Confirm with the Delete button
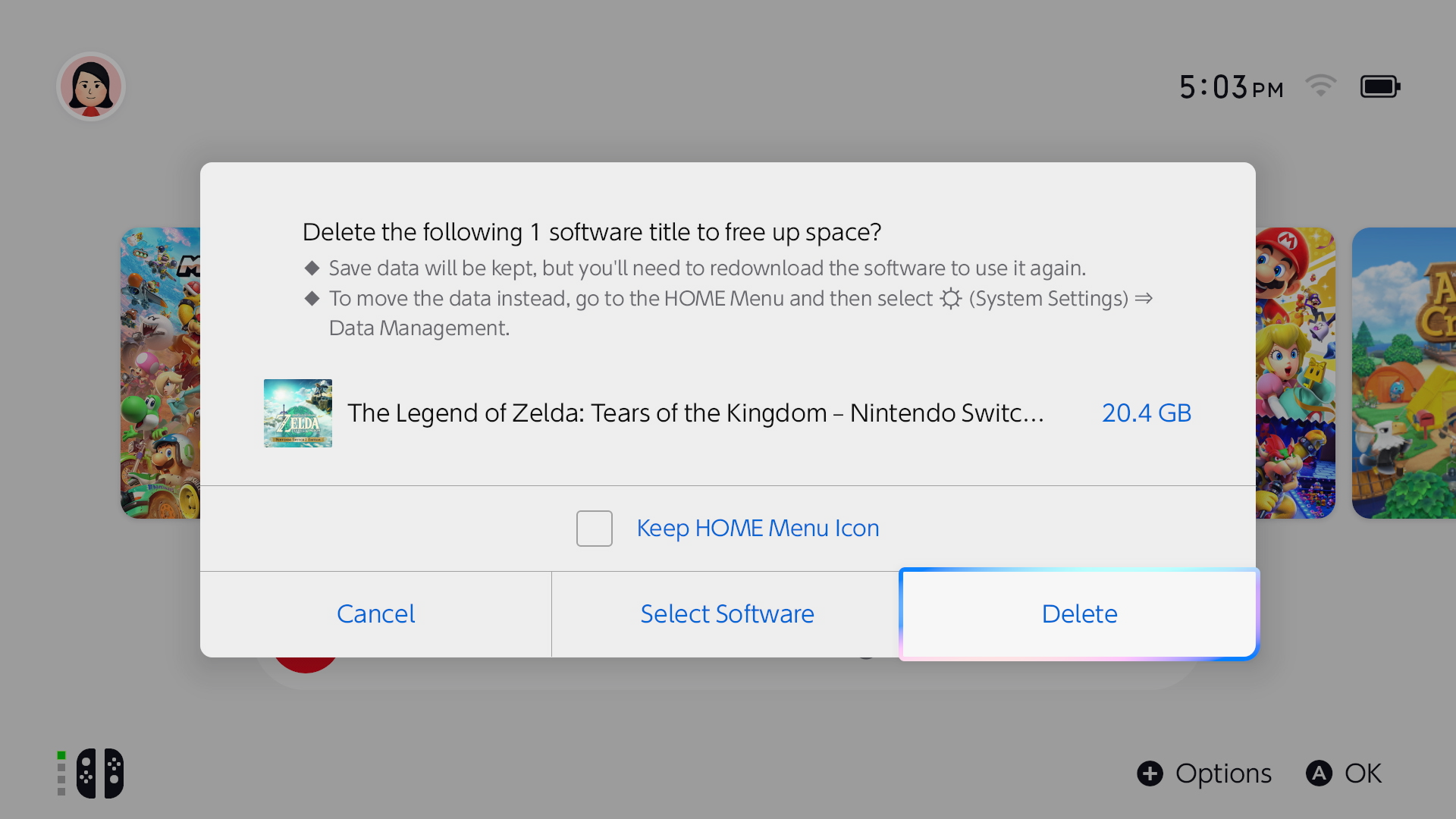Viewport: 1456px width, 819px height. pos(1079,613)
